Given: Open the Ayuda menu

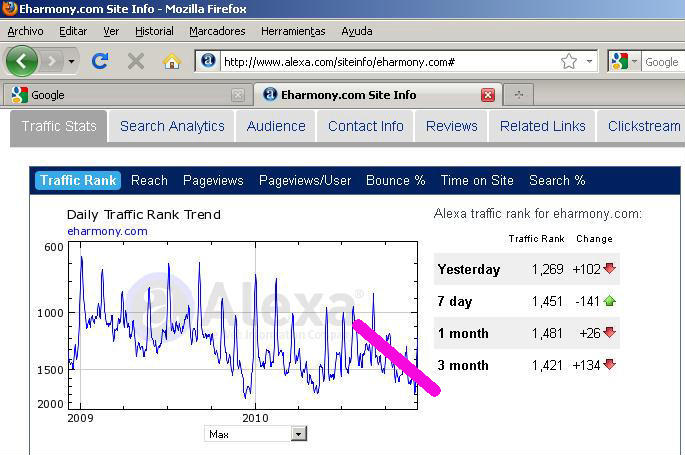Looking at the screenshot, I should click(357, 31).
